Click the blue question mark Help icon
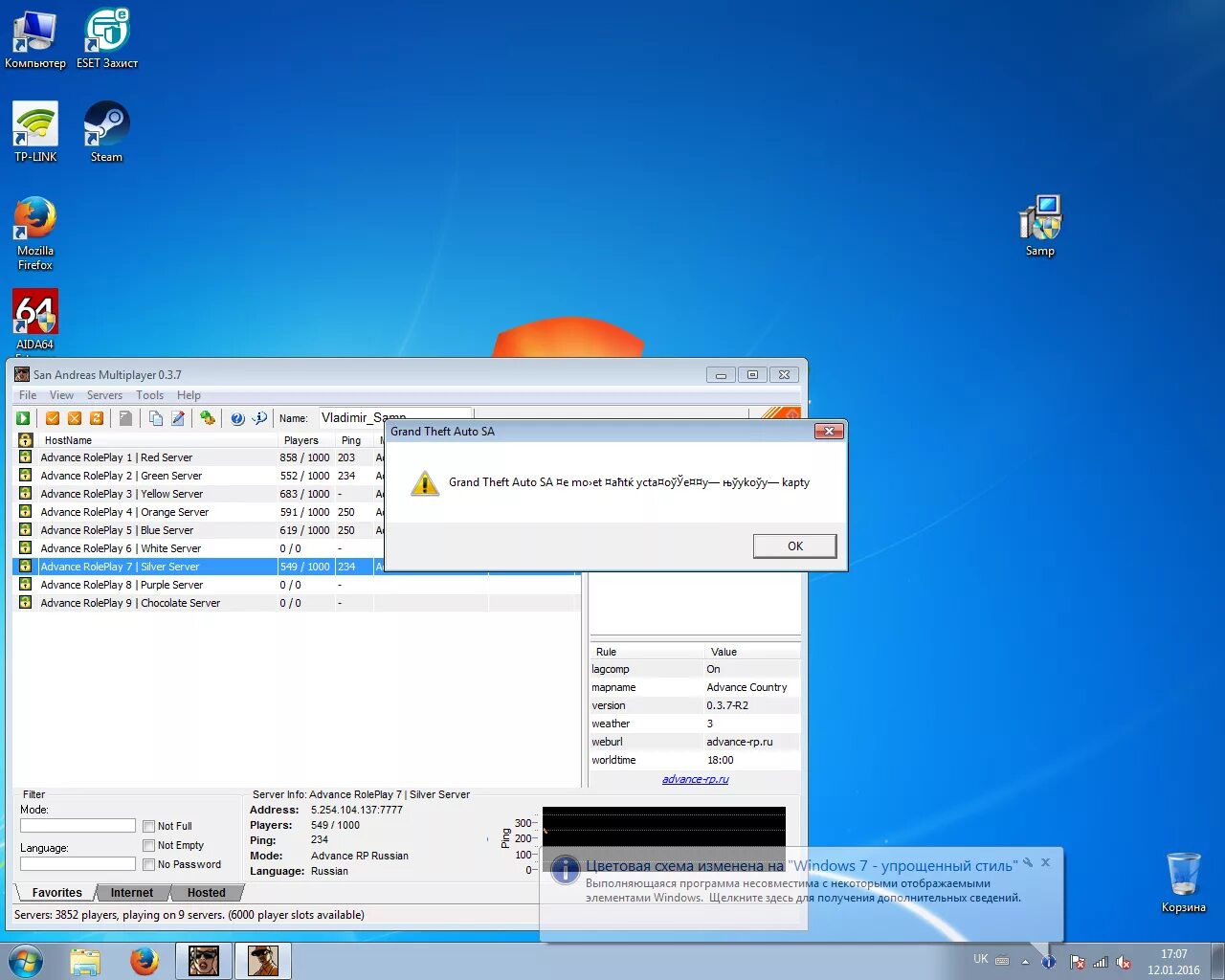This screenshot has height=980, width=1225. (237, 418)
